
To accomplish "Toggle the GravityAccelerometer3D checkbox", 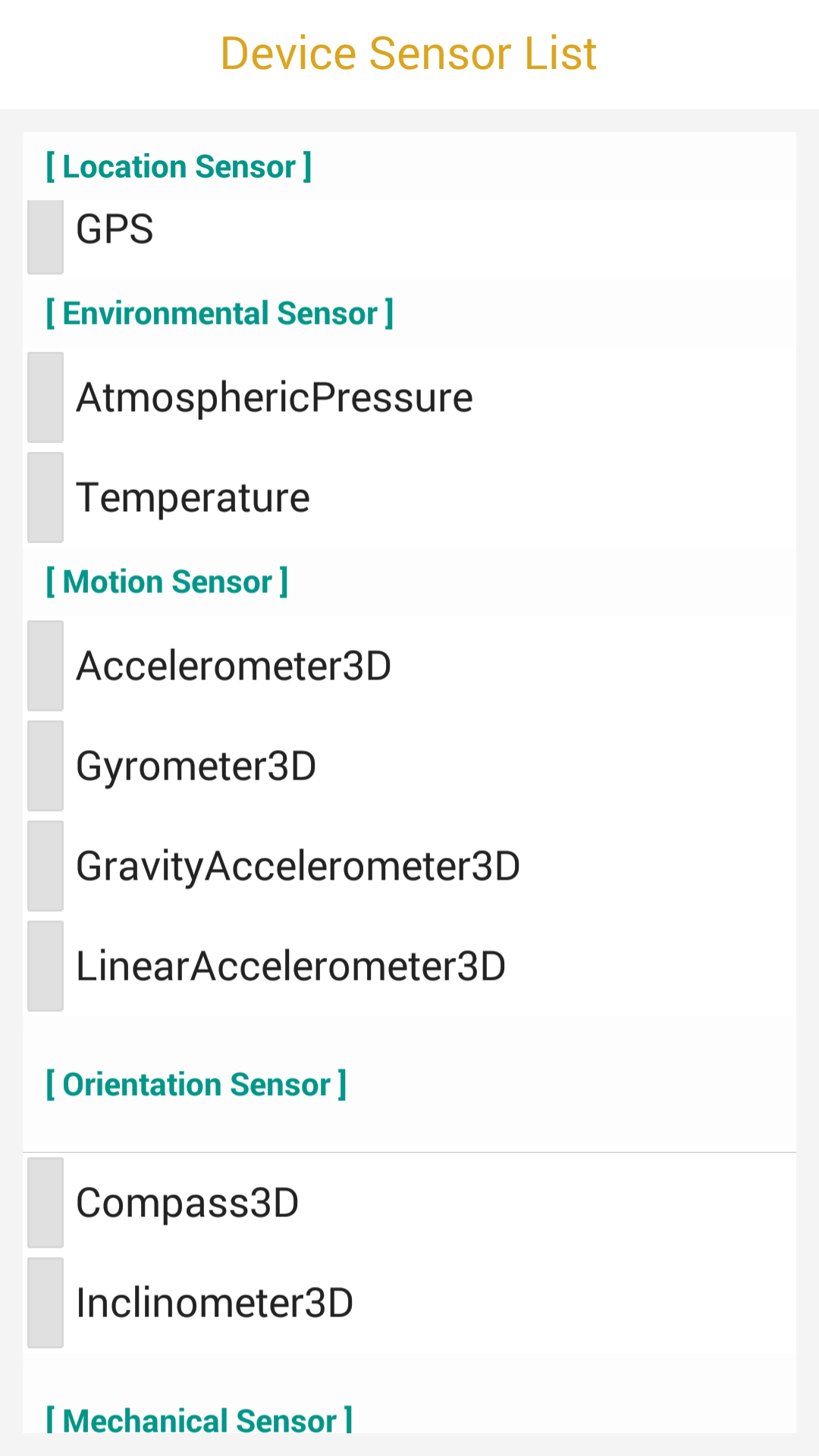I will [x=45, y=866].
